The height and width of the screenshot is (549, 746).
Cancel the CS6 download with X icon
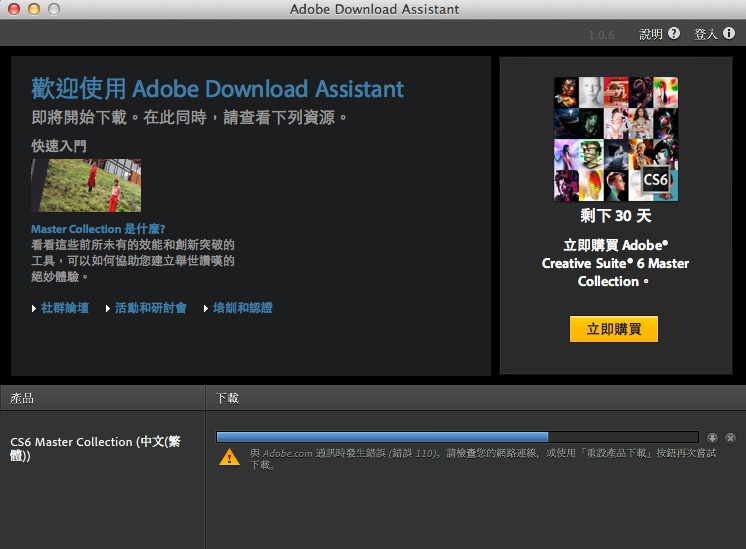(730, 438)
